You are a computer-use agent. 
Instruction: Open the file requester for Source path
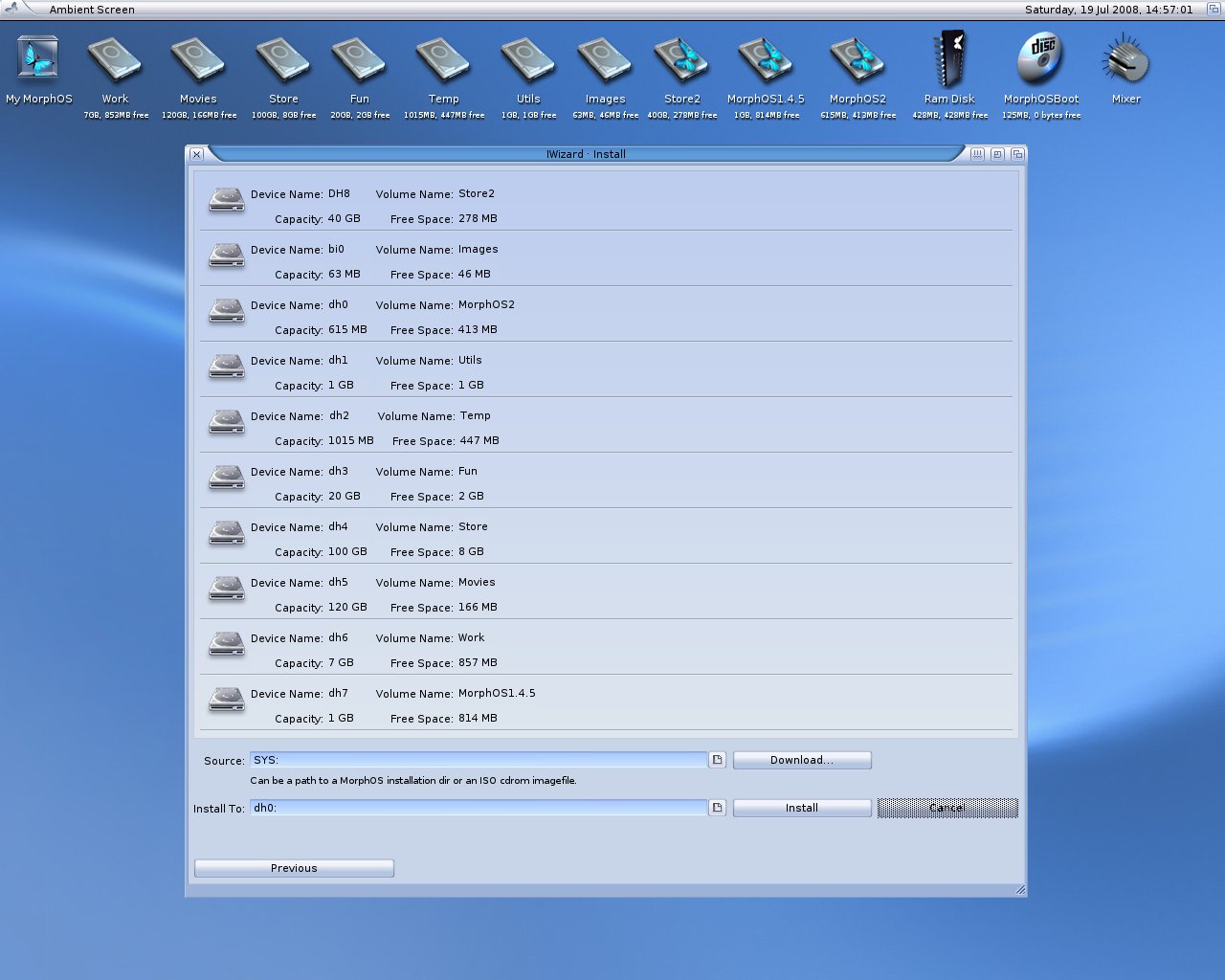click(x=717, y=759)
